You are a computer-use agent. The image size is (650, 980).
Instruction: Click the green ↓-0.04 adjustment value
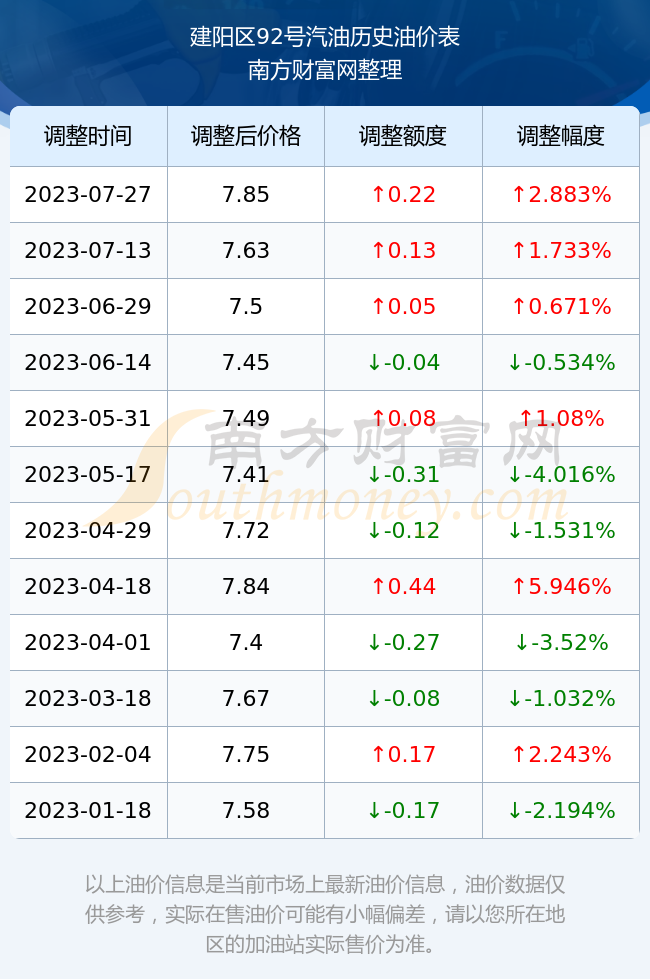pyautogui.click(x=403, y=362)
